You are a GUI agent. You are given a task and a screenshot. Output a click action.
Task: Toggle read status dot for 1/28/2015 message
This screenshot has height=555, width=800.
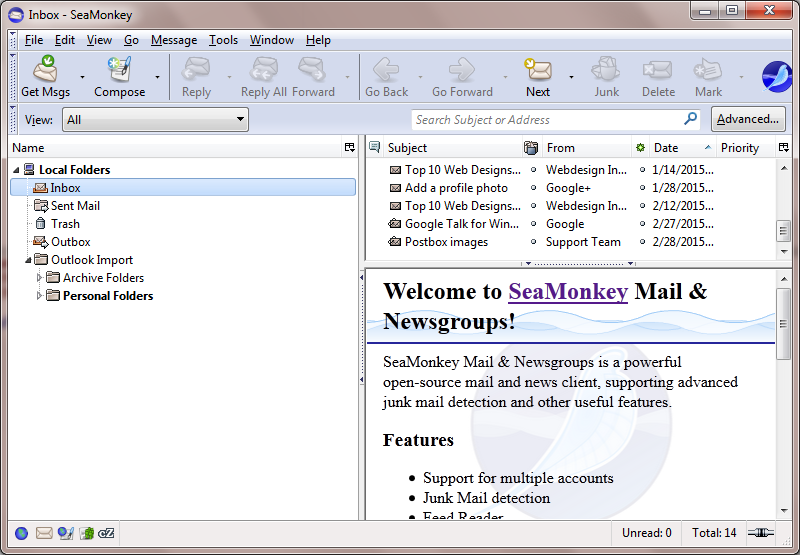[642, 188]
